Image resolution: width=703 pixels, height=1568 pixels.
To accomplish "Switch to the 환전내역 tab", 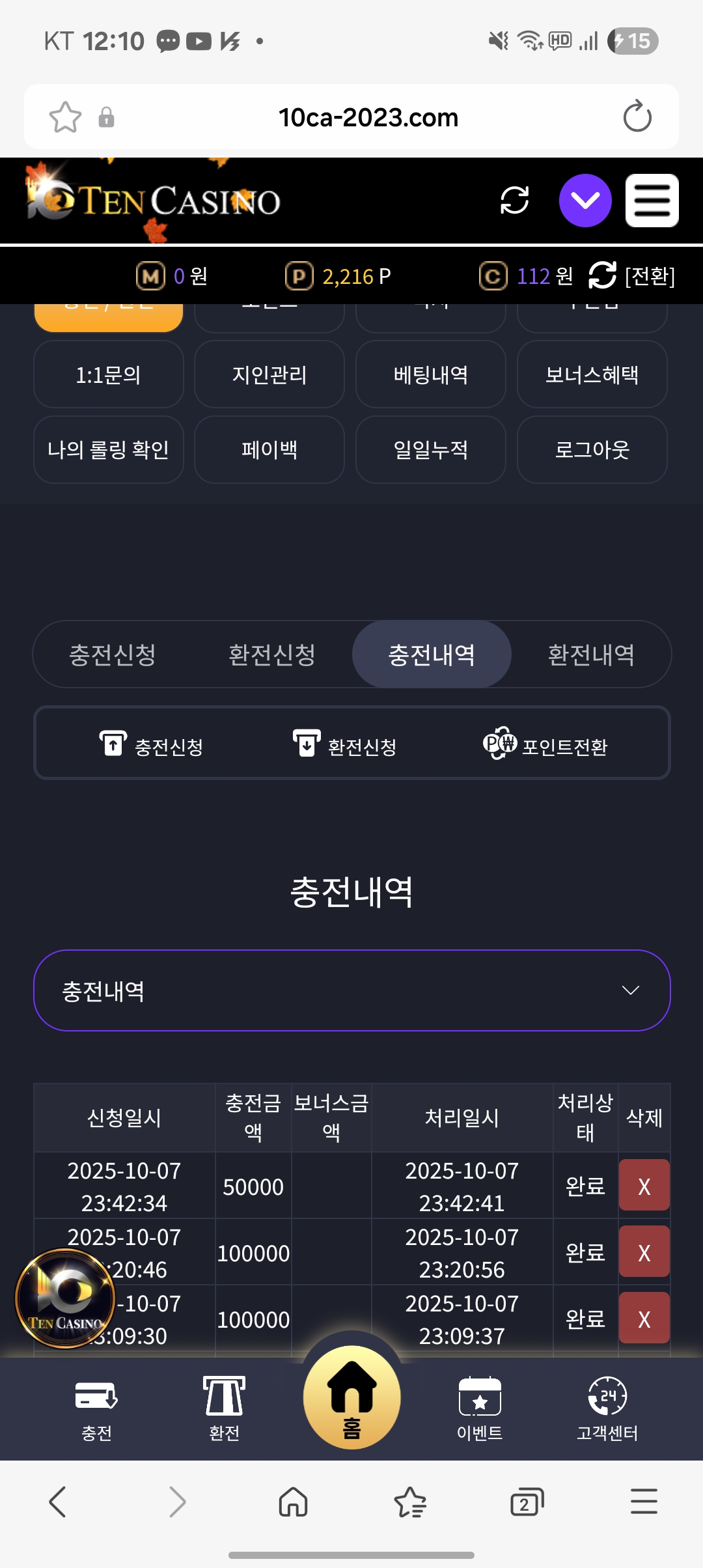I will pos(590,654).
